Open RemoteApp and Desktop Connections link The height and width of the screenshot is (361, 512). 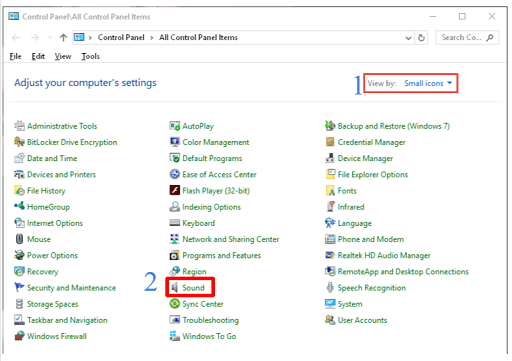403,272
